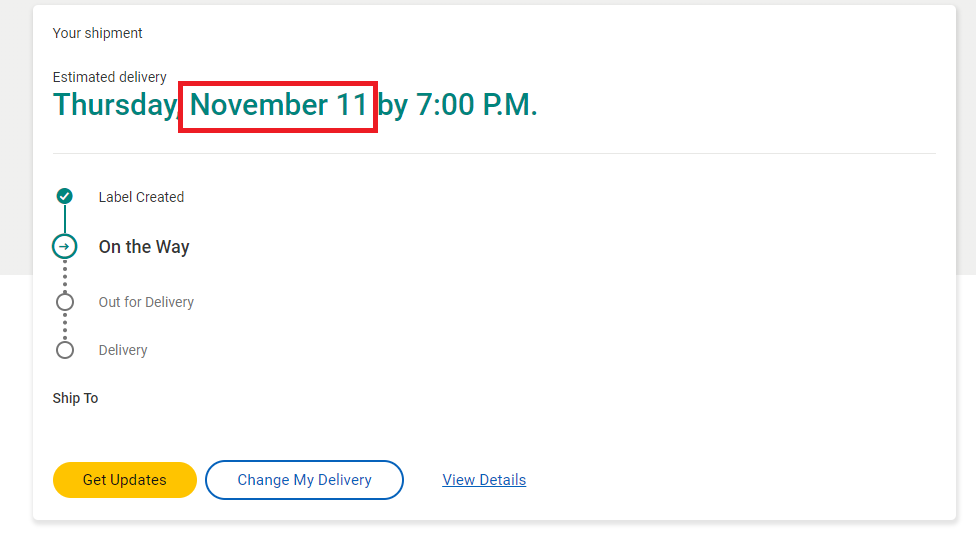Open the Change My Delivery options
The image size is (977, 544).
(x=304, y=480)
